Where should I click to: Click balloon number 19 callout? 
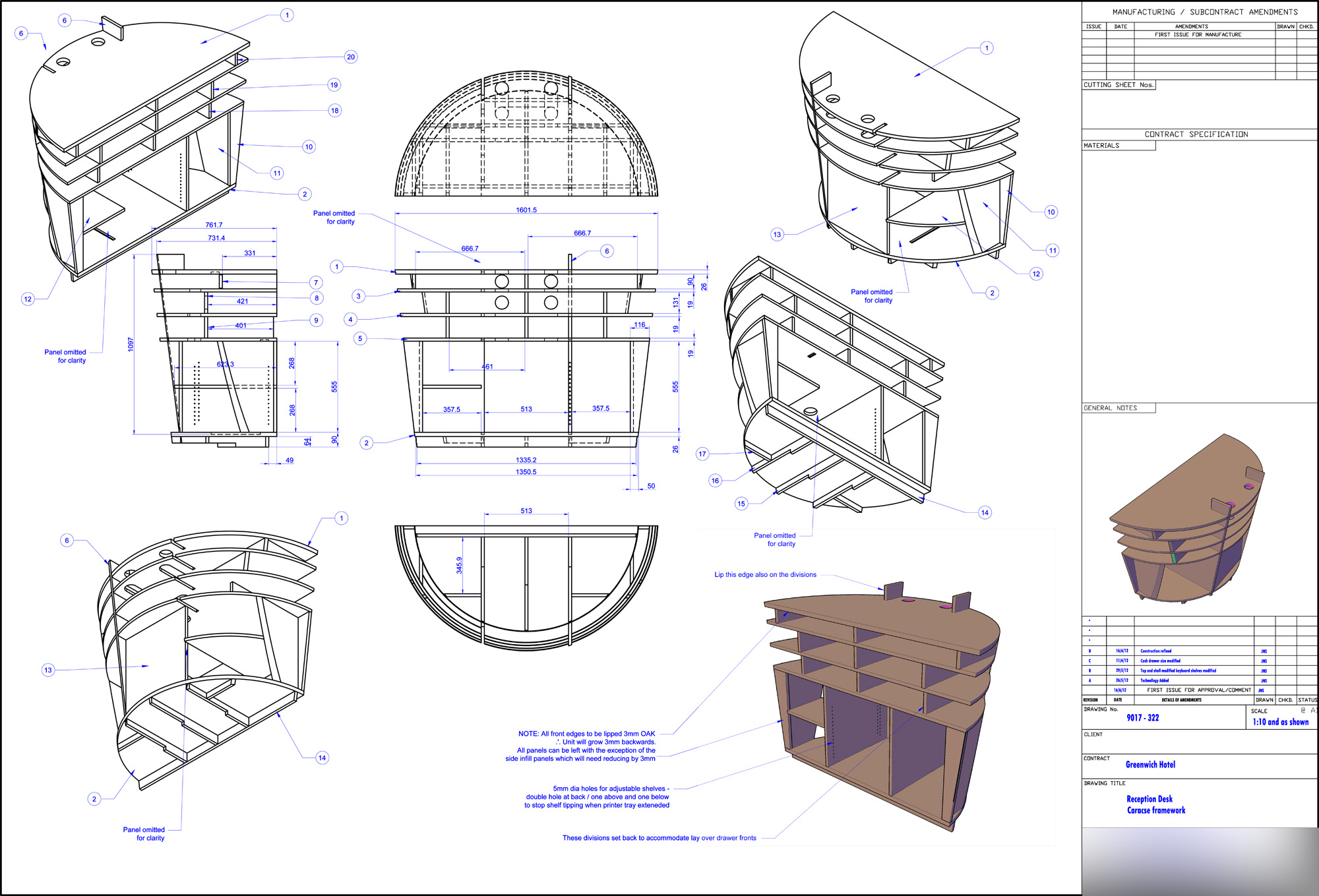click(334, 84)
